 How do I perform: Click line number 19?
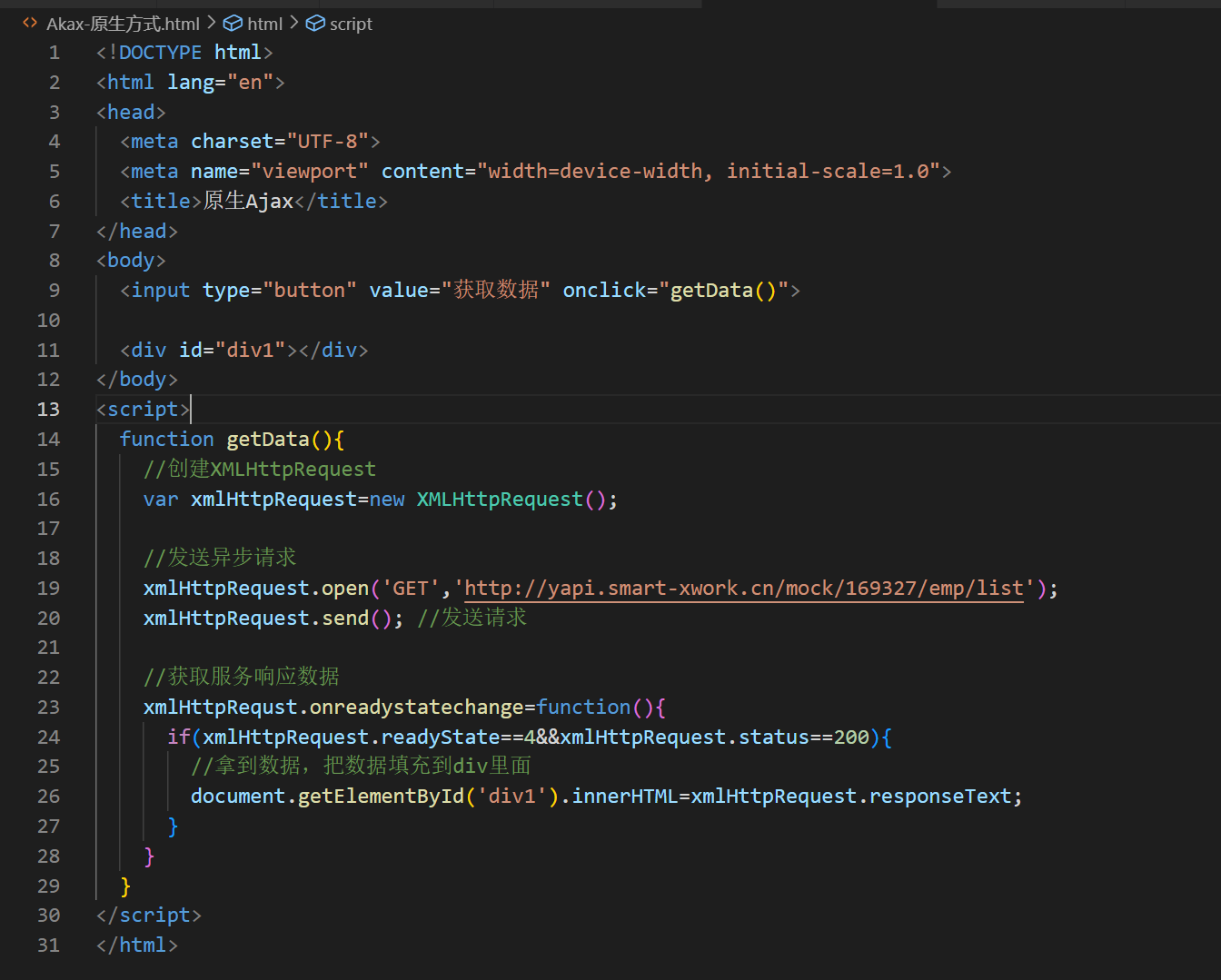tap(48, 589)
